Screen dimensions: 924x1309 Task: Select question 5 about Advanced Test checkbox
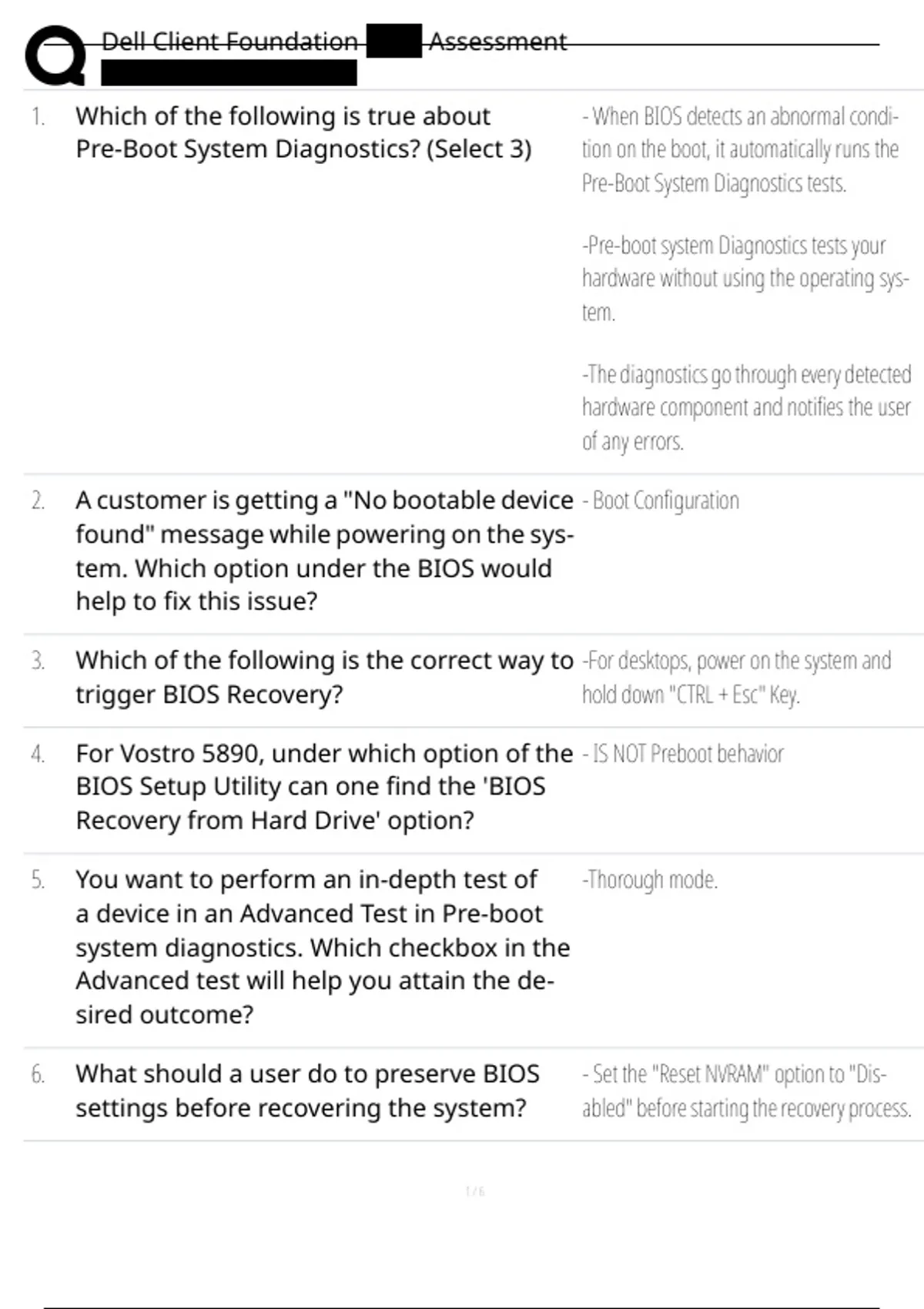[322, 947]
